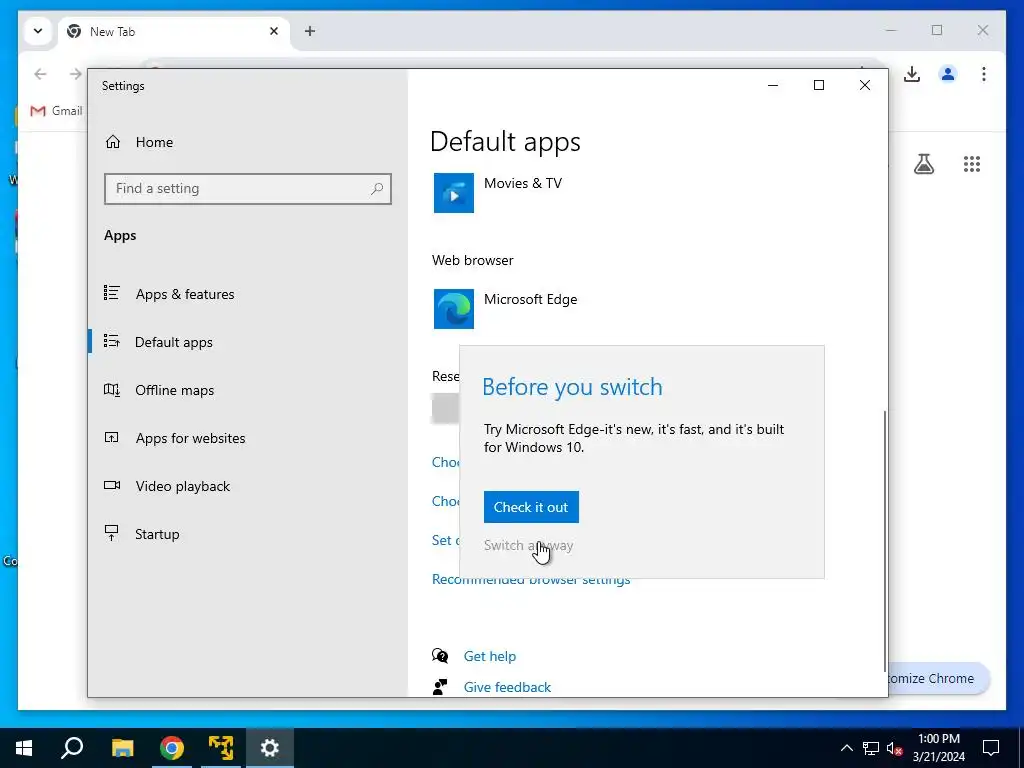Viewport: 1024px width, 768px height.
Task: Click the Give feedback person icon
Action: [x=440, y=686]
